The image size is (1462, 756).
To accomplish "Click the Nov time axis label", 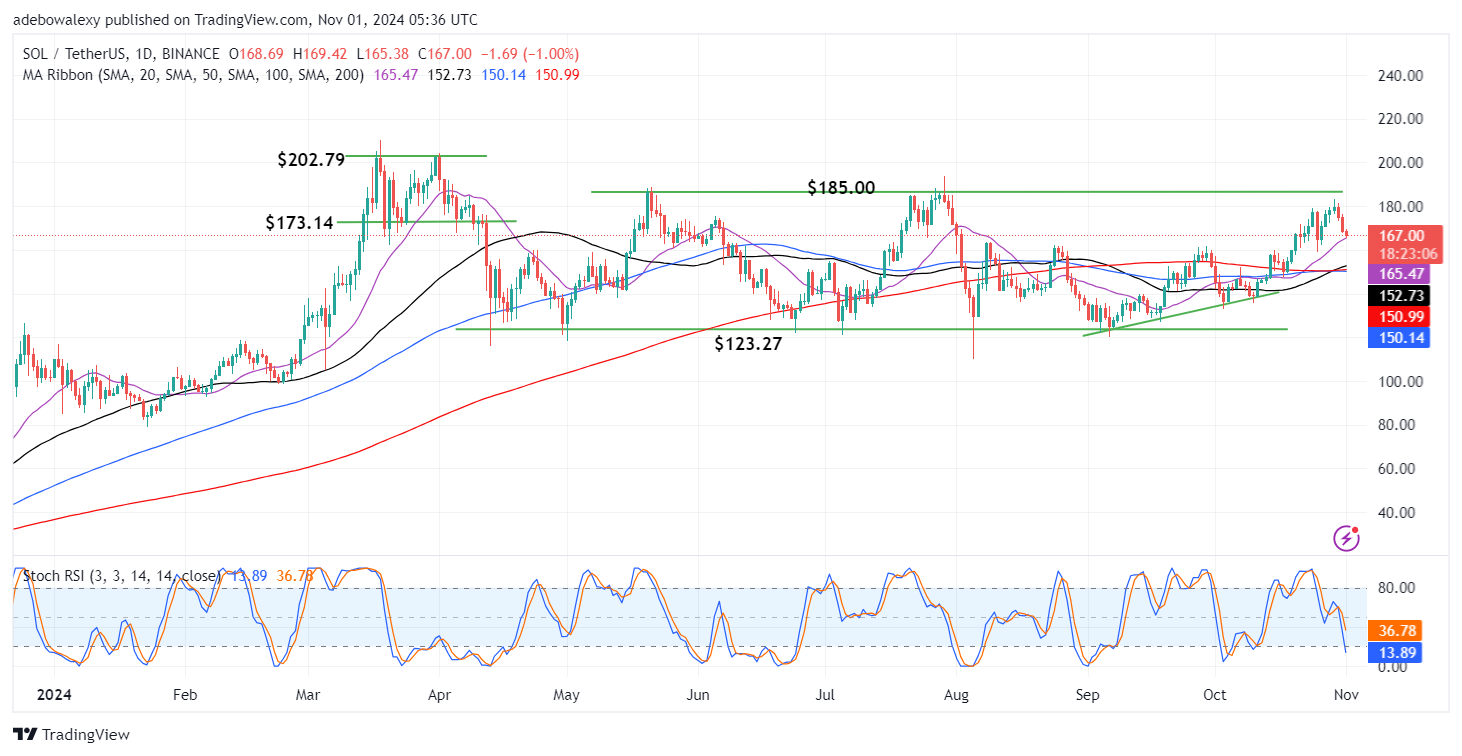I will click(x=1345, y=693).
